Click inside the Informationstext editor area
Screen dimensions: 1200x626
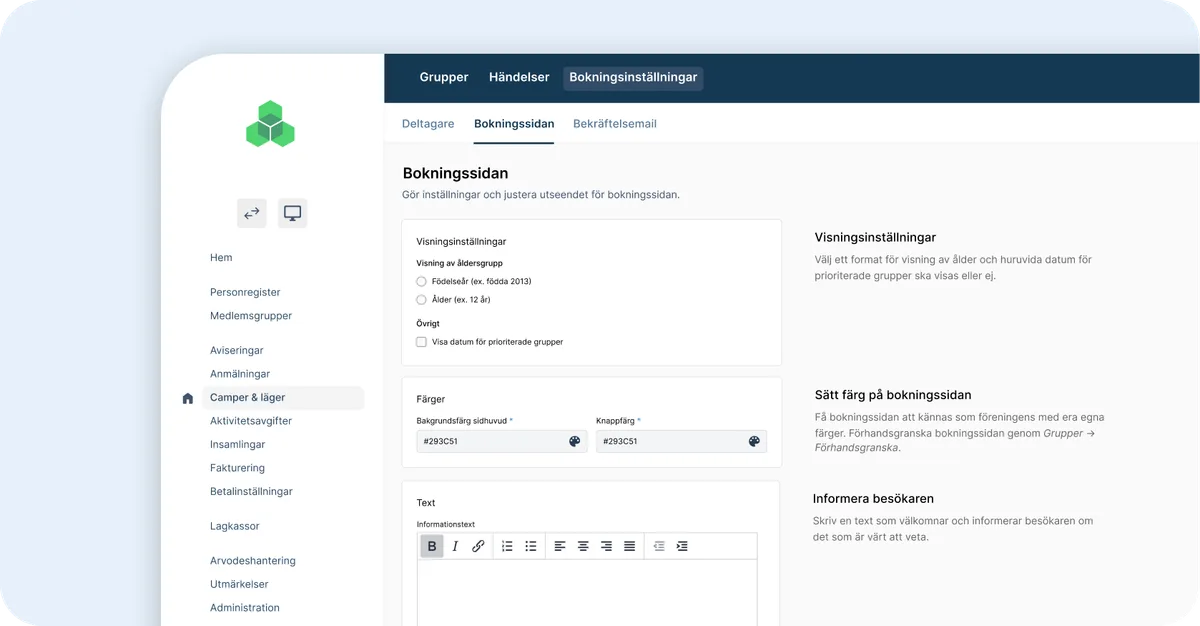(x=587, y=592)
